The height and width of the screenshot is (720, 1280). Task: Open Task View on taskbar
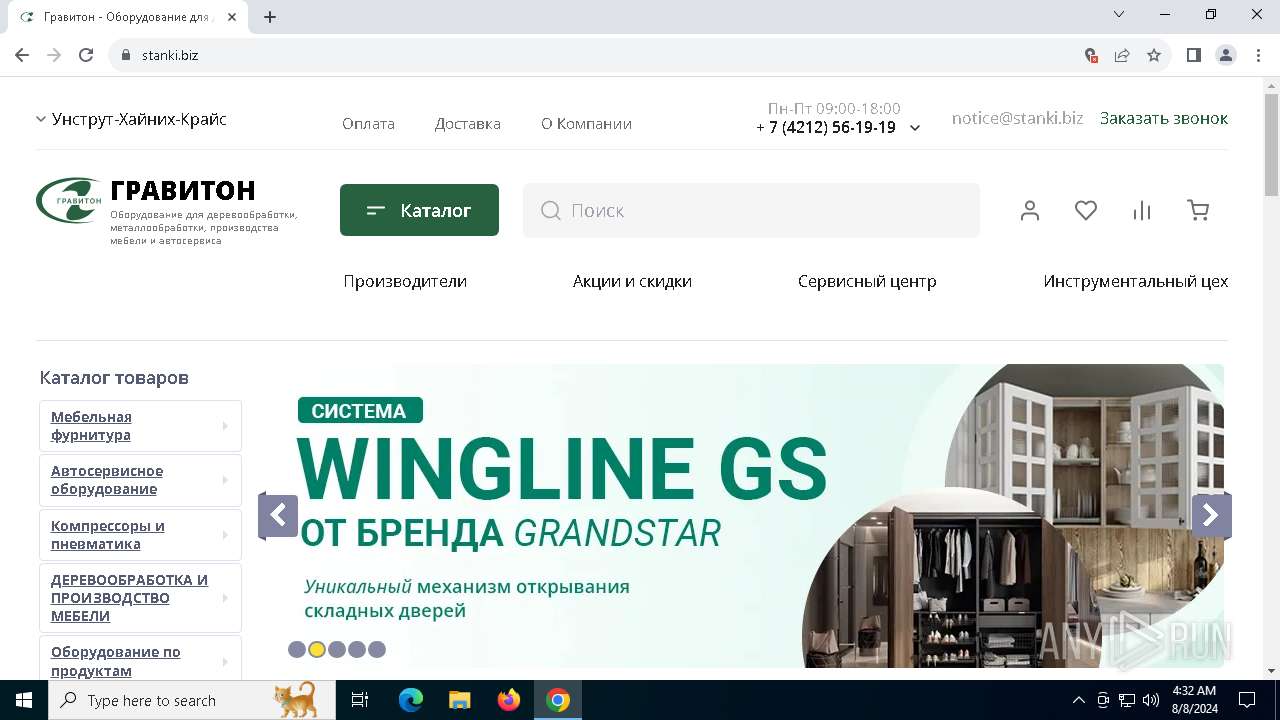tap(360, 700)
